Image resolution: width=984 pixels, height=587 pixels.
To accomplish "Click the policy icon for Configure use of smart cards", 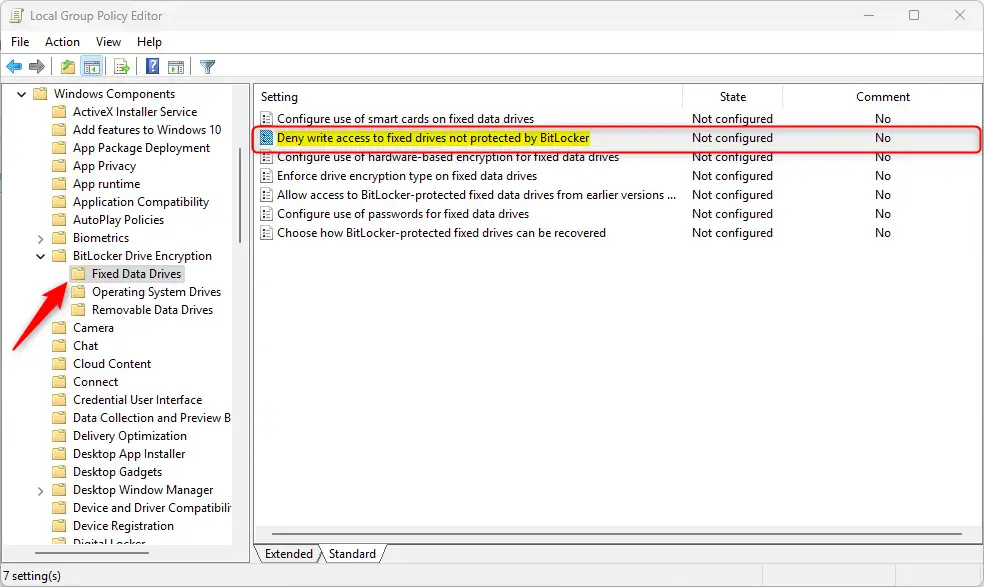I will (267, 119).
